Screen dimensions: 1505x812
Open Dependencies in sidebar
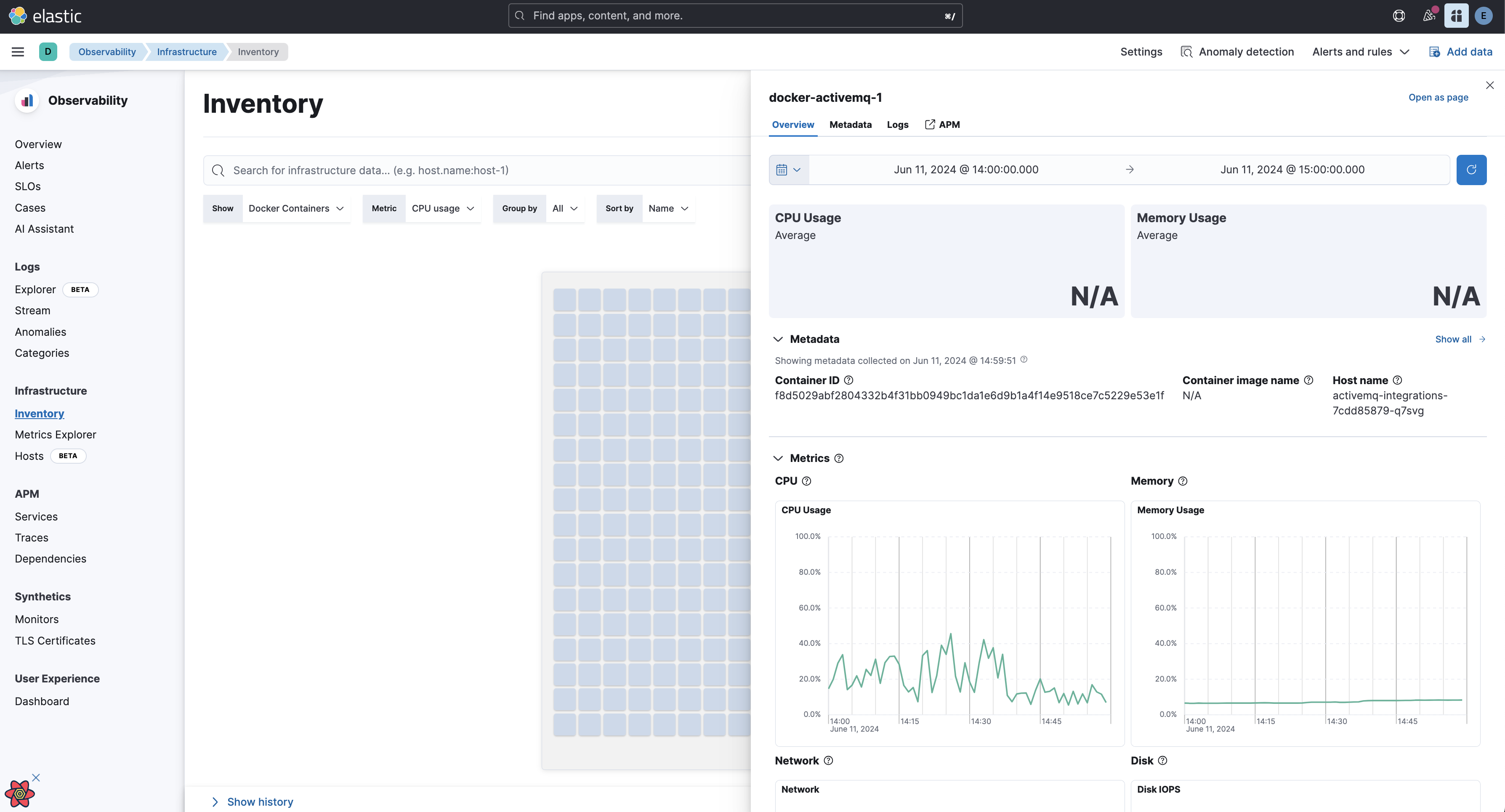pos(50,559)
